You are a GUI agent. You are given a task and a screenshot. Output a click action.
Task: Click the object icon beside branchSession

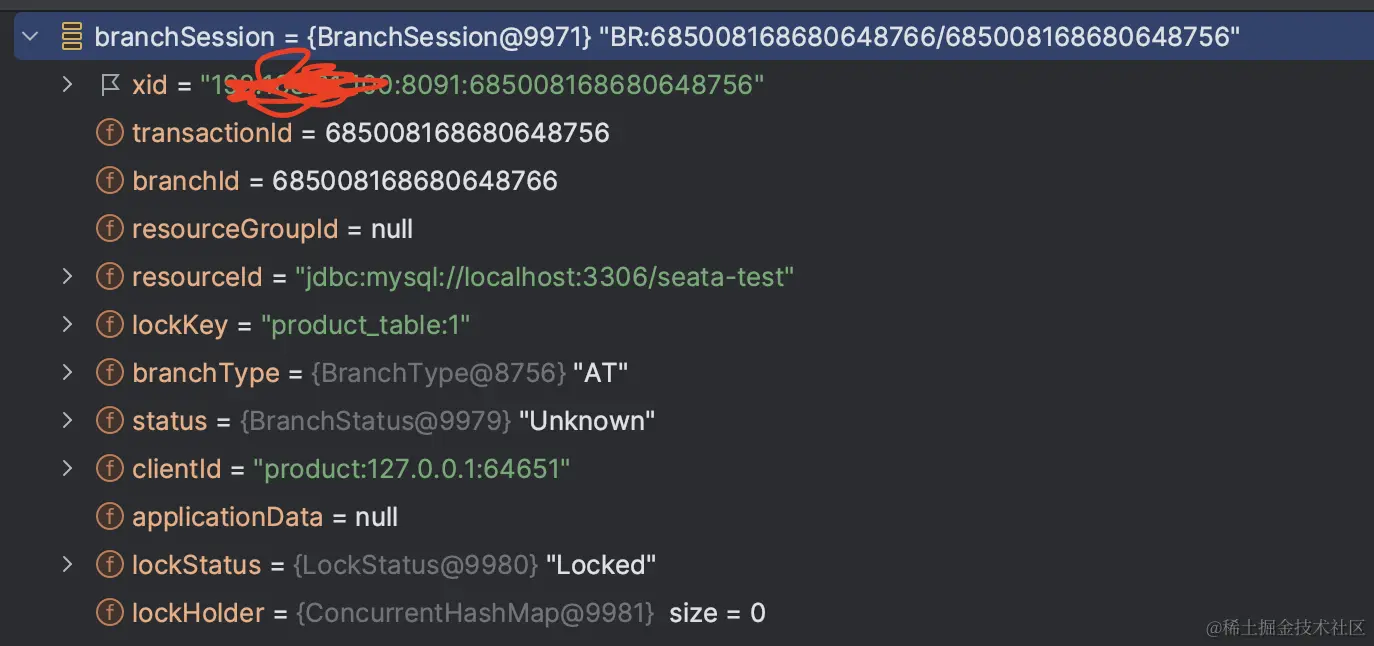(x=70, y=35)
